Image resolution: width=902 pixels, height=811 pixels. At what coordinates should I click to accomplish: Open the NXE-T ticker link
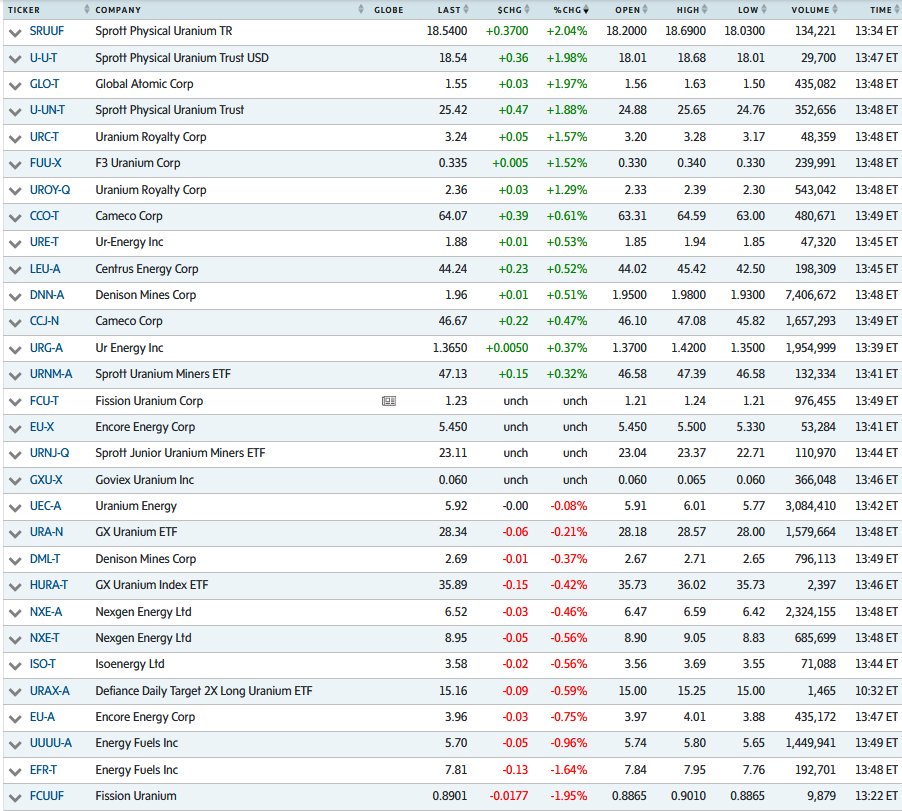pos(44,638)
